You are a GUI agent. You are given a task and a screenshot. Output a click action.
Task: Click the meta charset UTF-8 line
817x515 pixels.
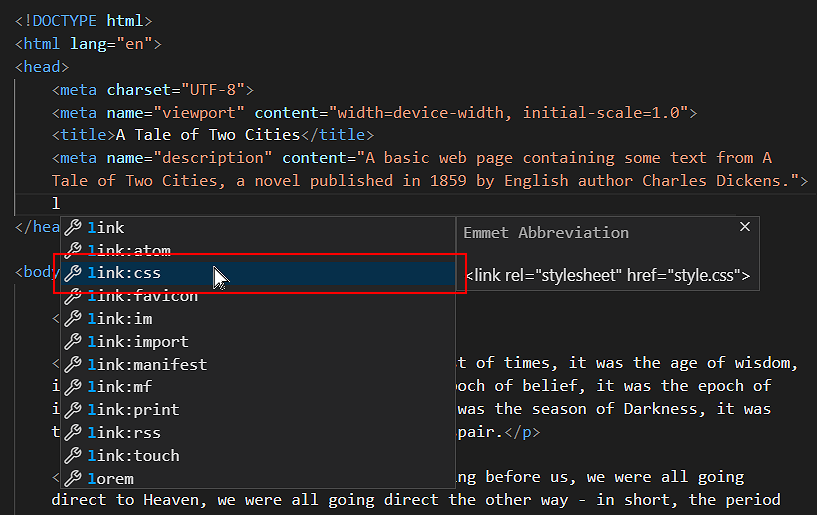point(152,90)
